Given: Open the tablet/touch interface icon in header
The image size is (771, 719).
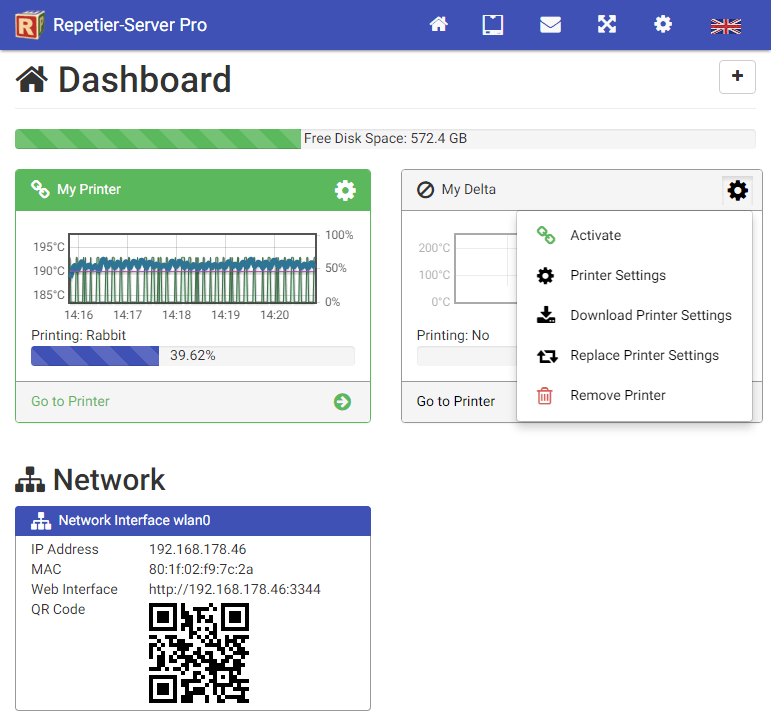Looking at the screenshot, I should (x=493, y=25).
